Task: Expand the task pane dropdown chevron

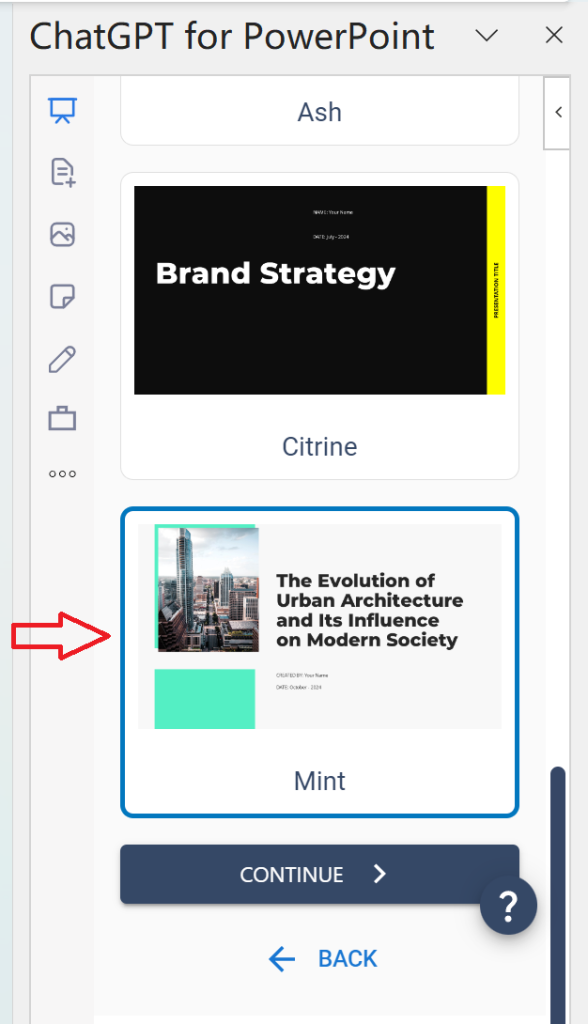Action: point(487,35)
